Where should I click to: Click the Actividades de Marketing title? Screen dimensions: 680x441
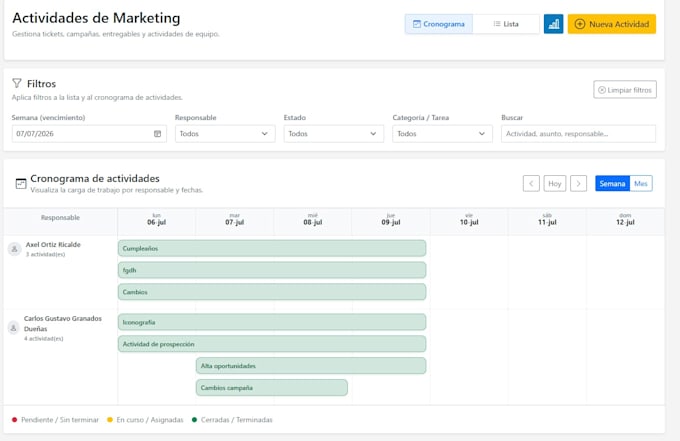(x=96, y=18)
